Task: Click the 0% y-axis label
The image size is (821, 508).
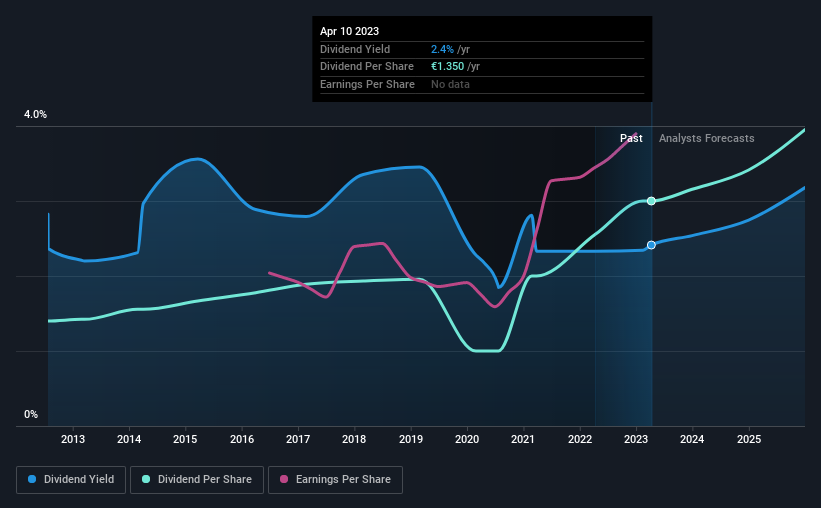Action: [31, 415]
